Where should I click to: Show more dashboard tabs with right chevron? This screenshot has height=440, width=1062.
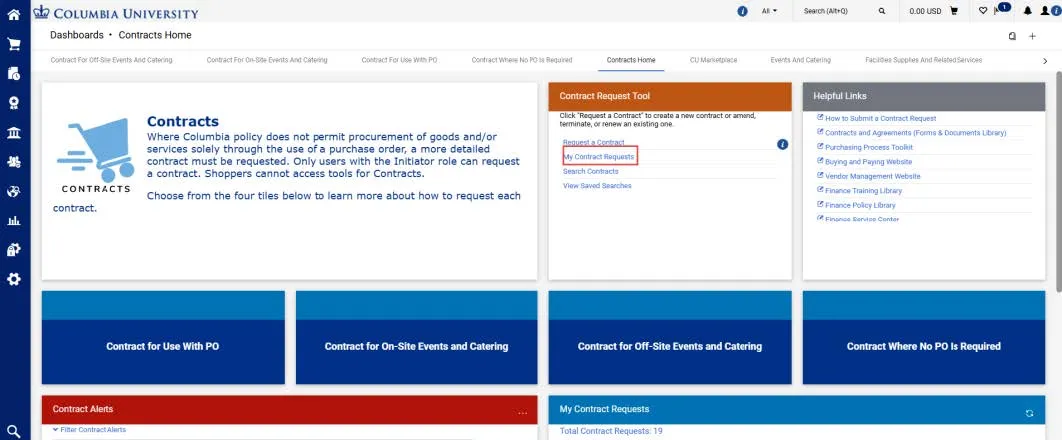click(1045, 61)
